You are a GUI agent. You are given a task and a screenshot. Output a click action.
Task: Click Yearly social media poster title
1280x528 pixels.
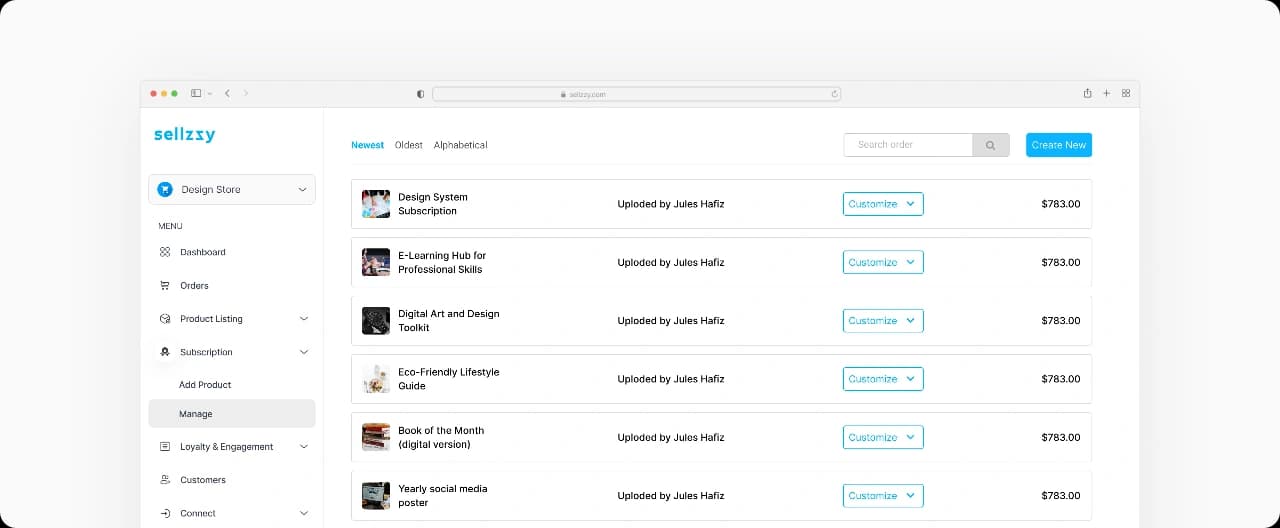[443, 496]
